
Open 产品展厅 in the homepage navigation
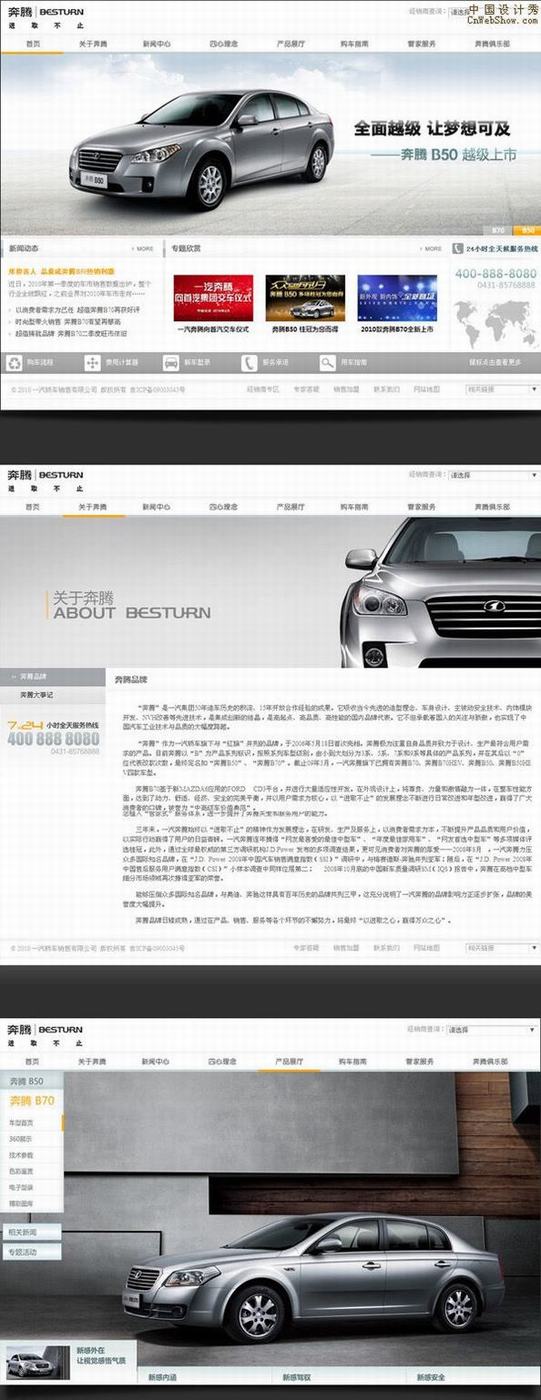[x=290, y=45]
